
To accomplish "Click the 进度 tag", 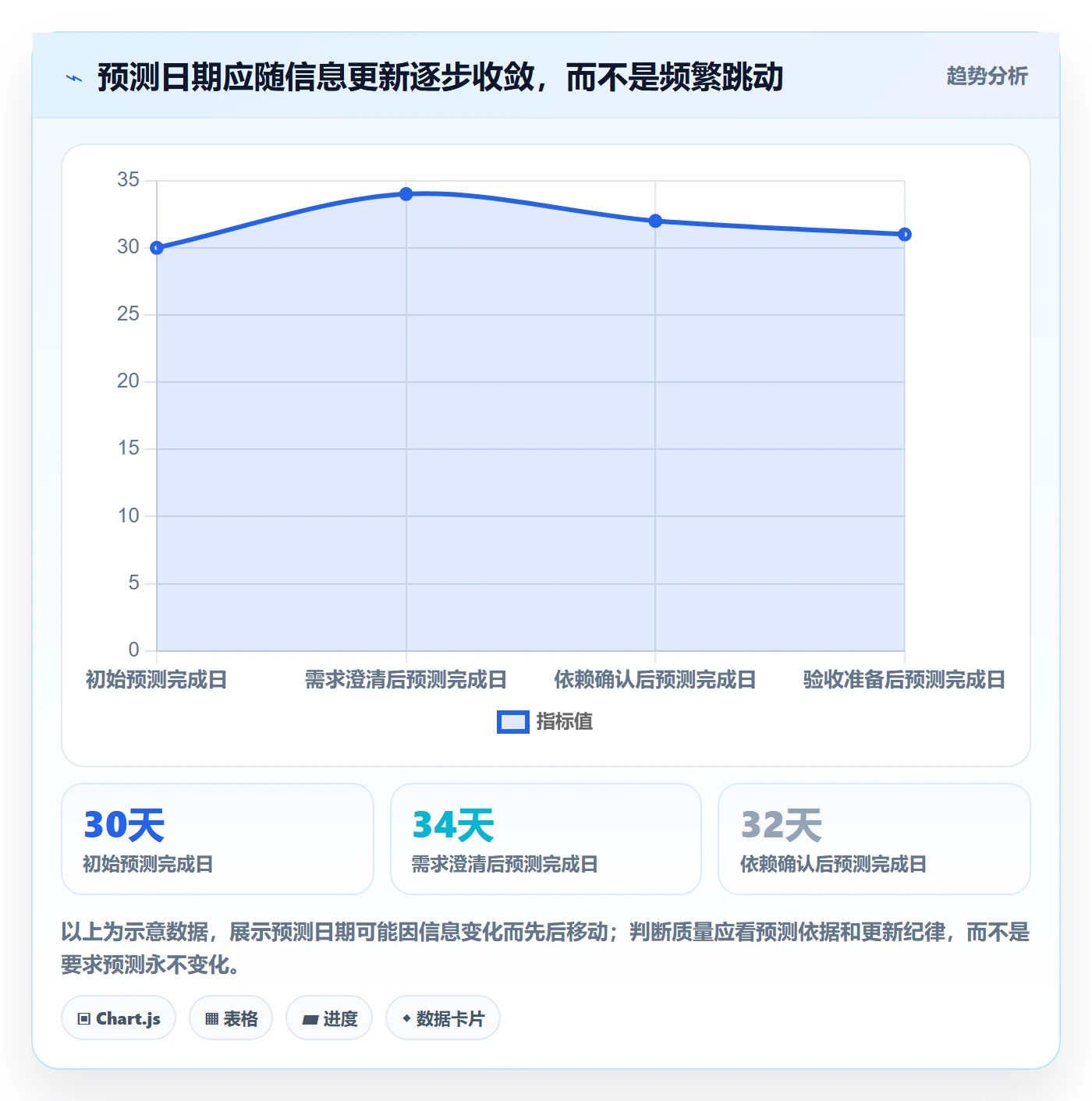I will pyautogui.click(x=329, y=1018).
